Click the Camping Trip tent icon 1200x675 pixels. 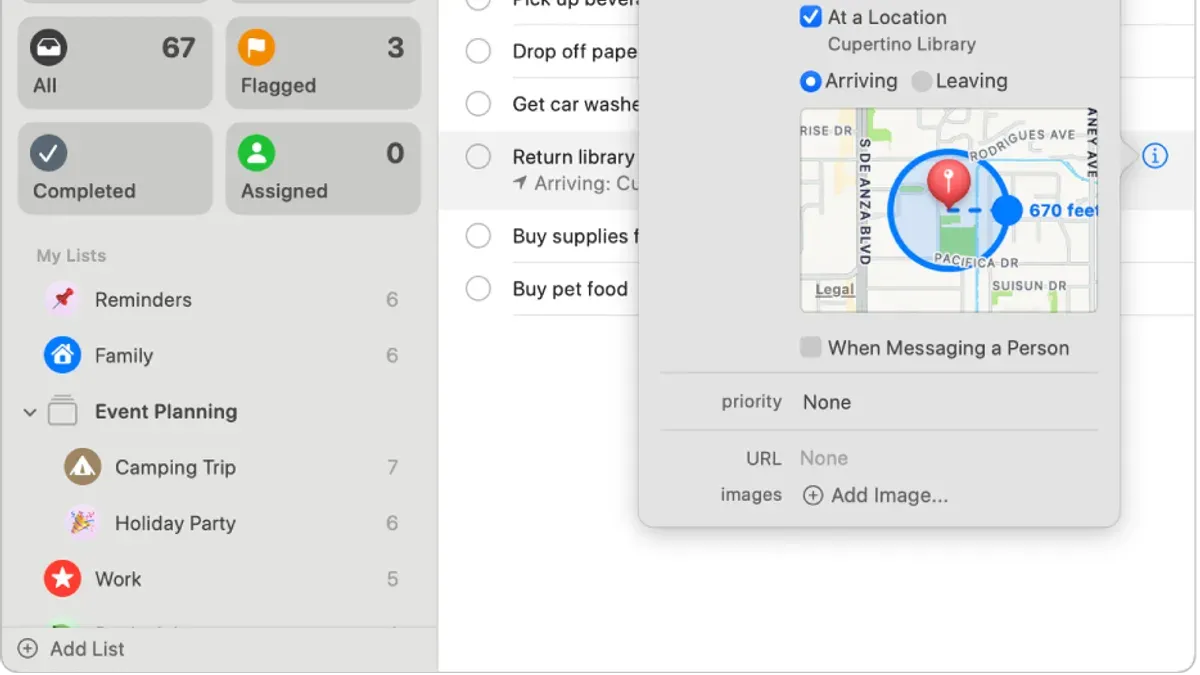83,467
